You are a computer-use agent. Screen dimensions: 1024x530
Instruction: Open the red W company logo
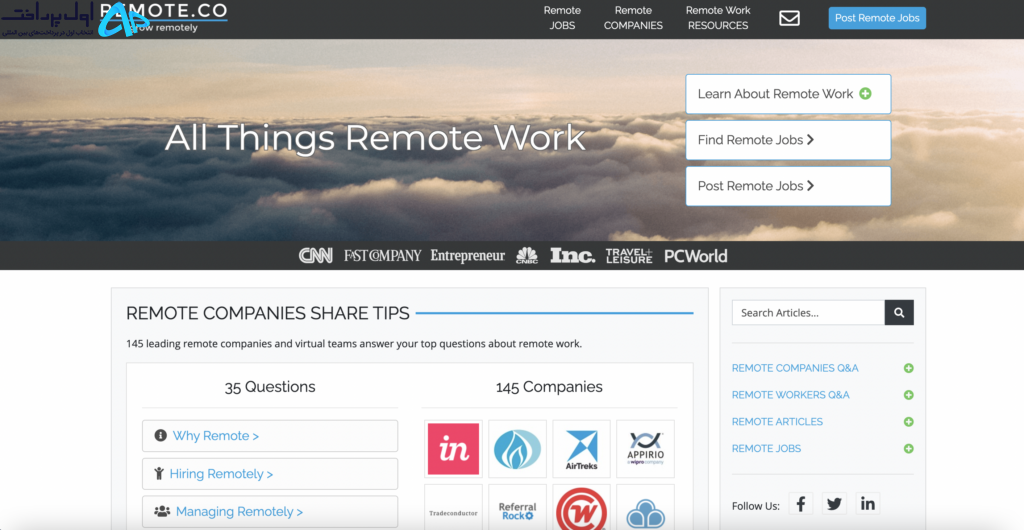581,507
